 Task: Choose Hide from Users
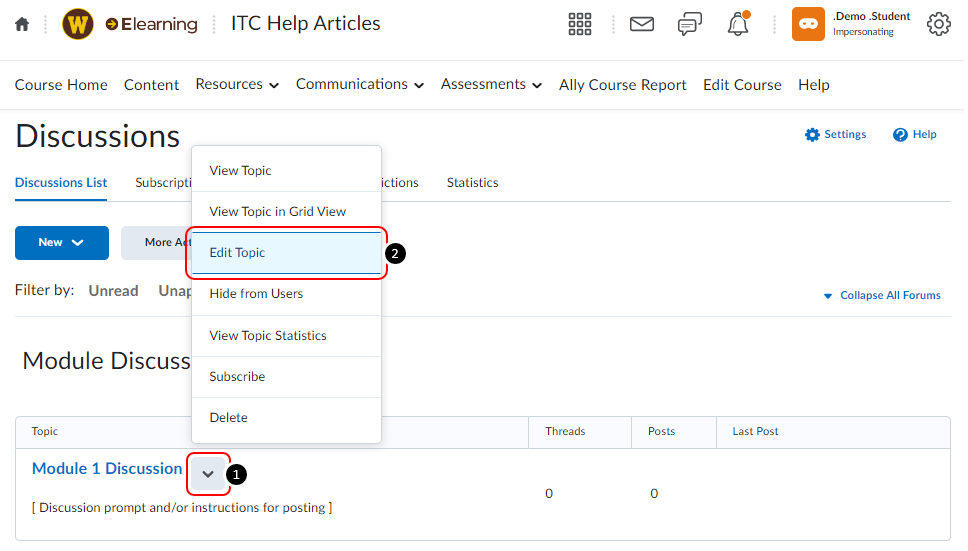click(x=288, y=294)
